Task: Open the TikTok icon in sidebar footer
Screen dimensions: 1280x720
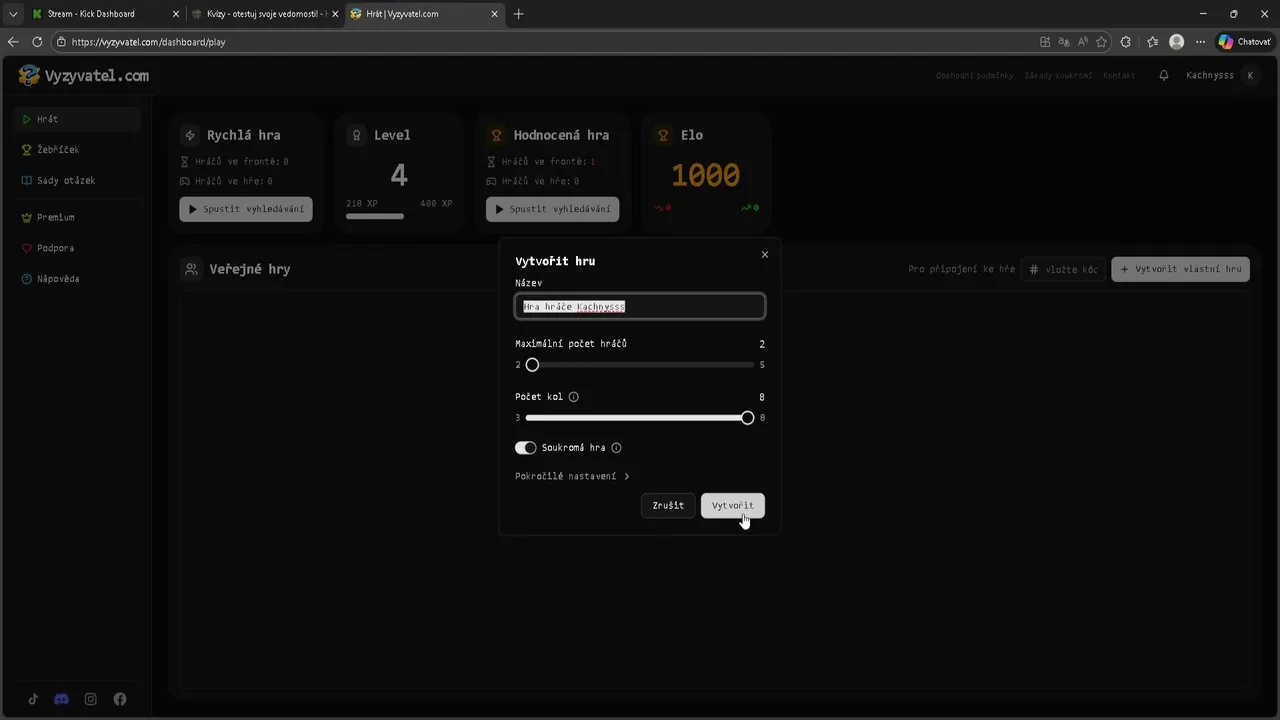Action: 33,699
